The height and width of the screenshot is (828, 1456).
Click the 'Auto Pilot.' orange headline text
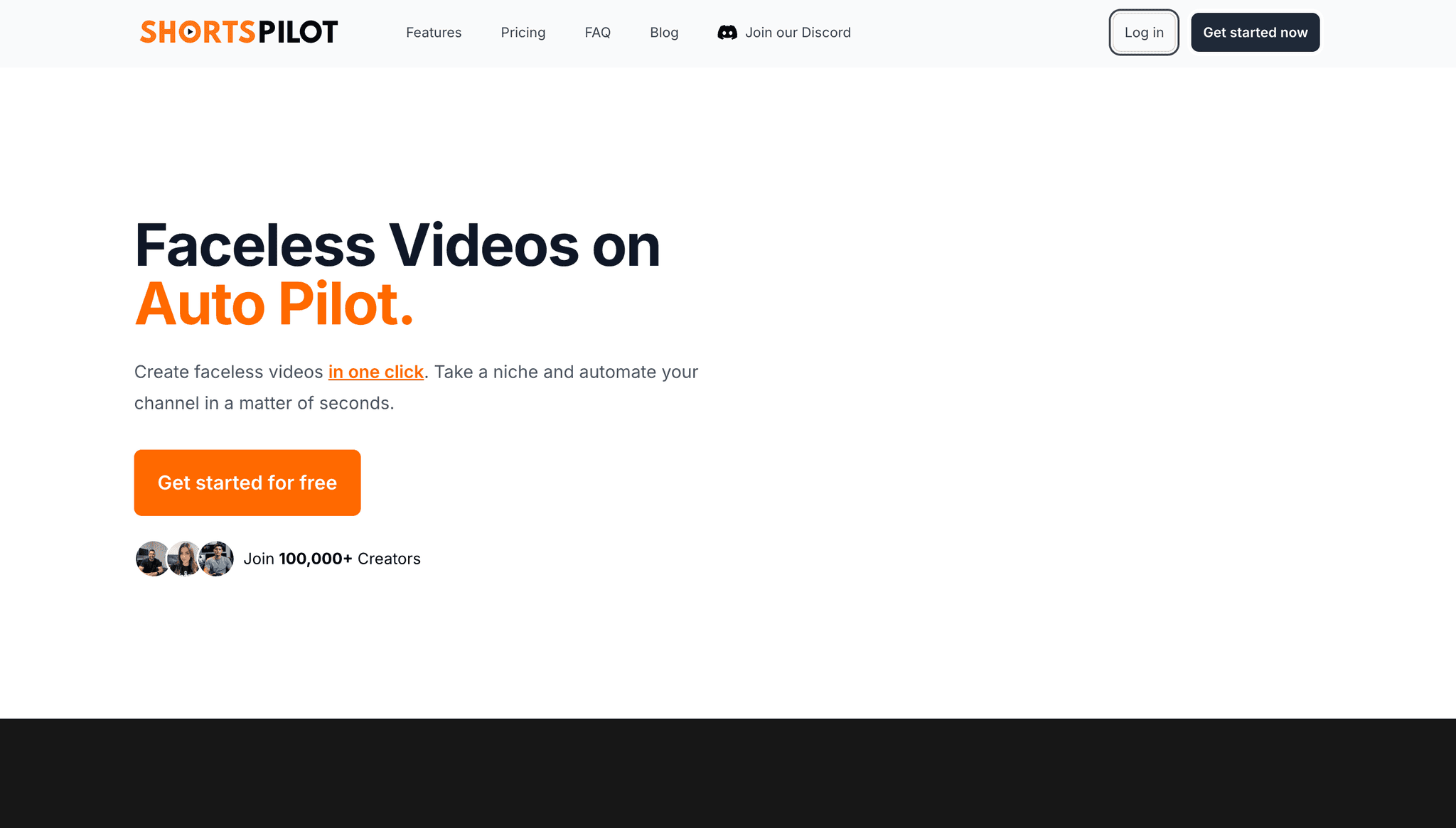tap(274, 304)
